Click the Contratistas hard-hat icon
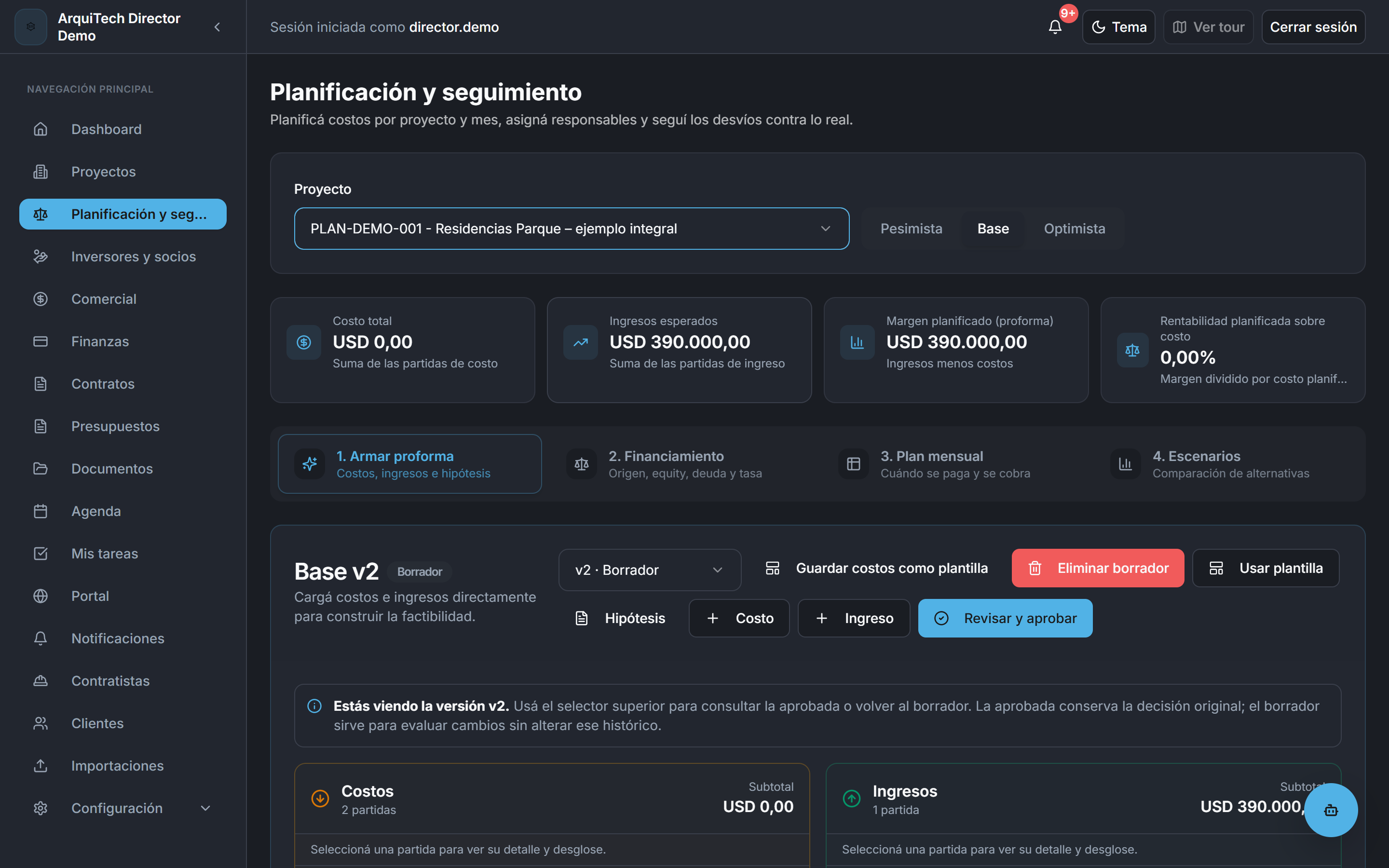This screenshot has width=1389, height=868. [x=40, y=681]
